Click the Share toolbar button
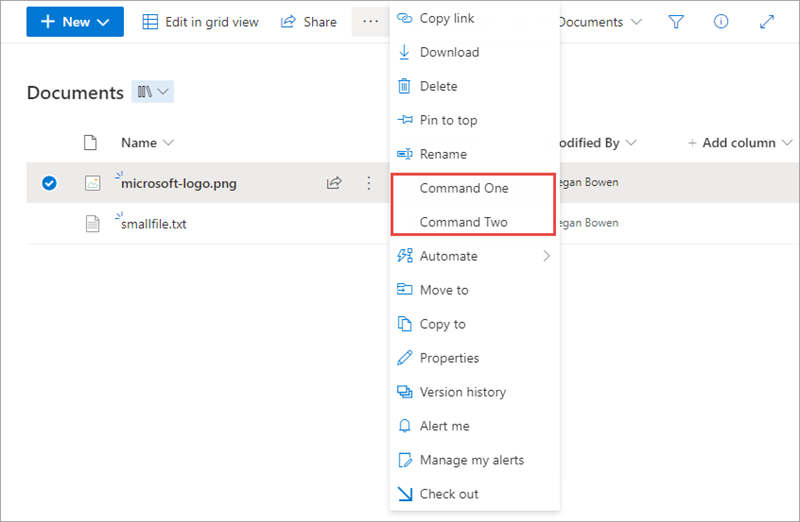 (309, 22)
